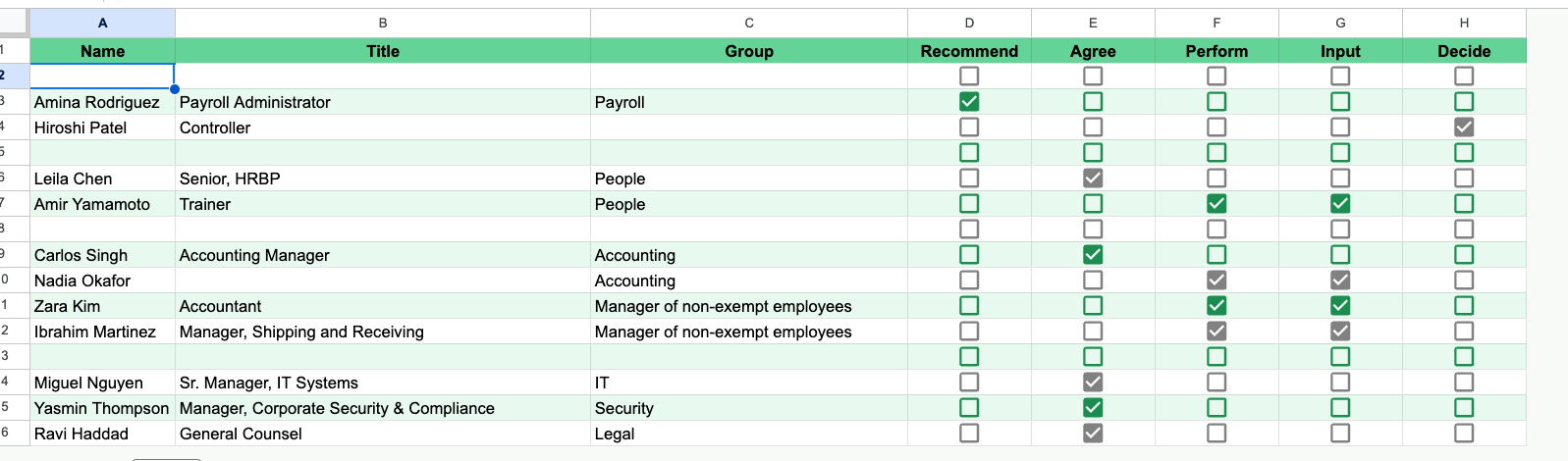Select the column C header

click(749, 23)
